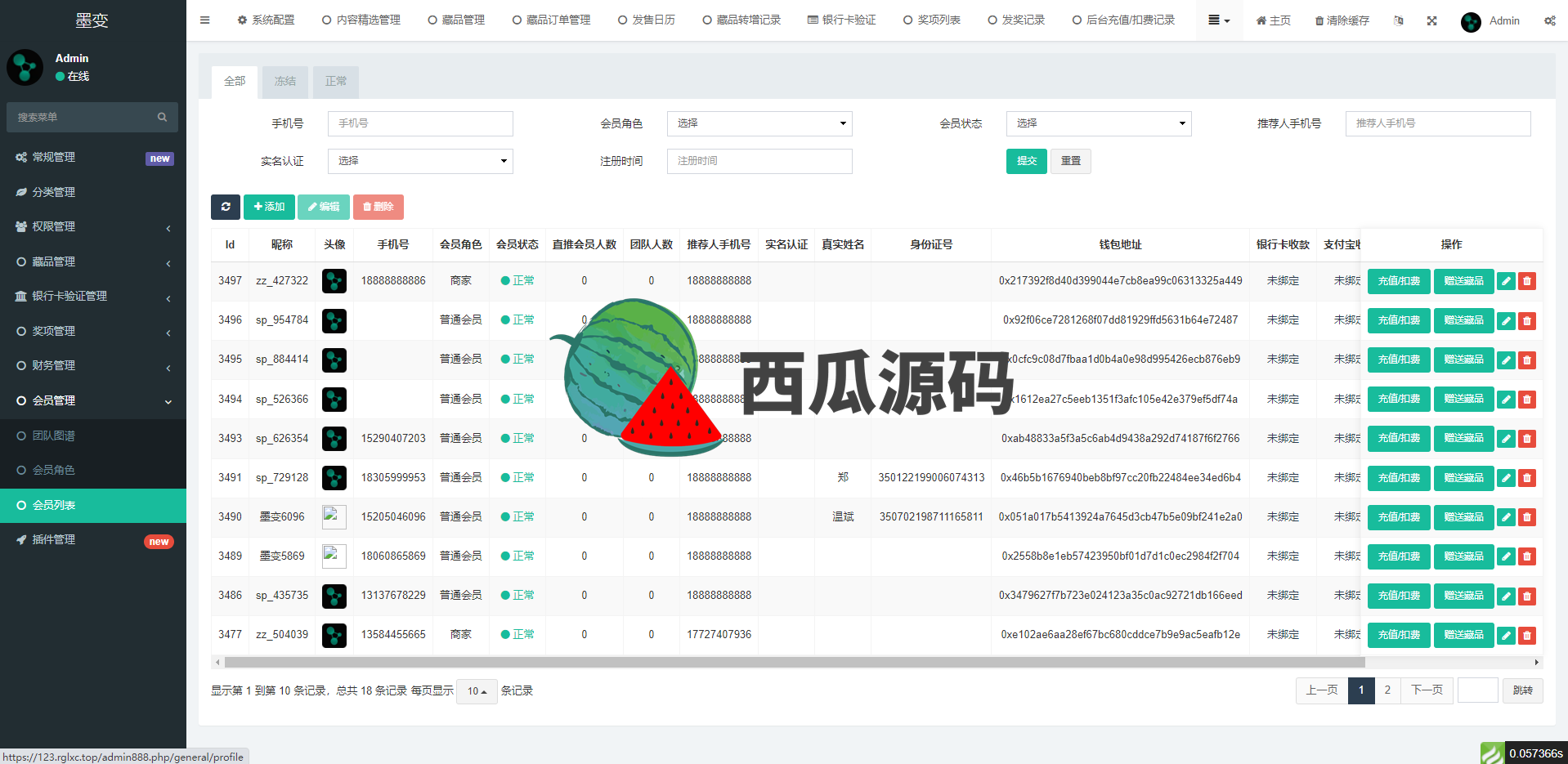The width and height of the screenshot is (1568, 764).
Task: Toggle fullscreen mode icon
Action: [1432, 20]
